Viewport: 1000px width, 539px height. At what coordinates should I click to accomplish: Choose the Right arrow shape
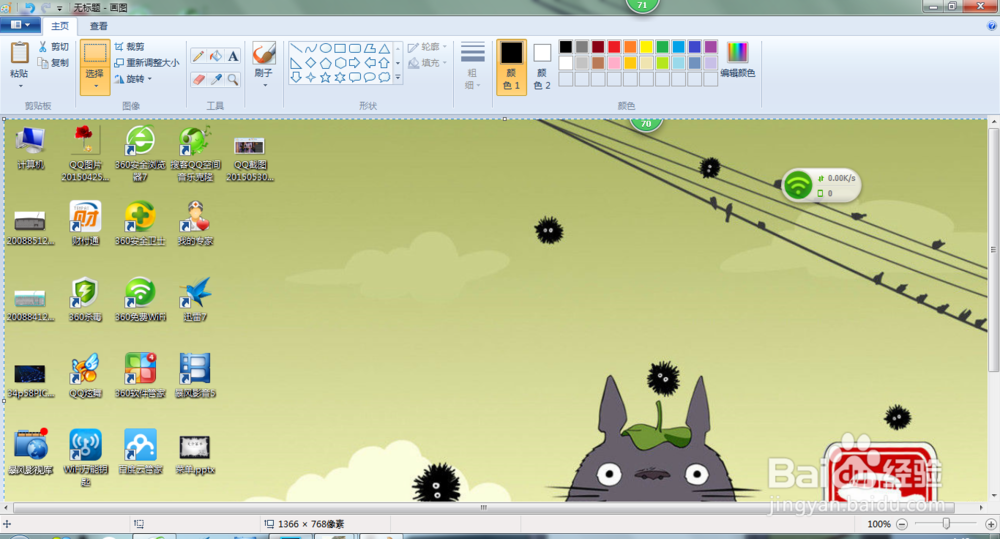tap(355, 63)
